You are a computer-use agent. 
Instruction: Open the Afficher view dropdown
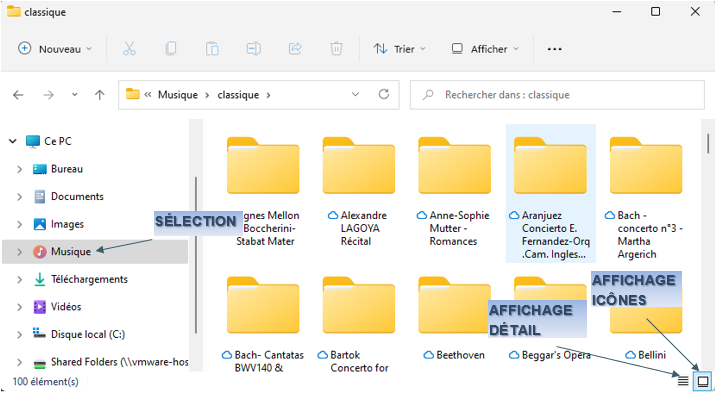[x=485, y=49]
